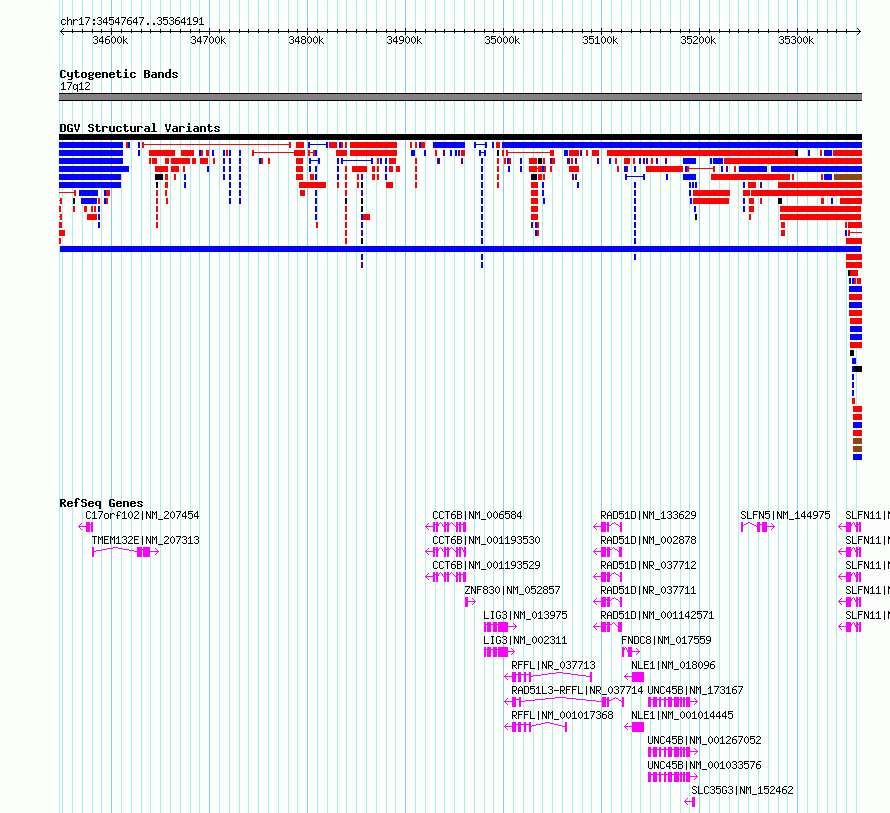The width and height of the screenshot is (890, 813).
Task: Select the 17q12 band label
Action: [x=75, y=86]
